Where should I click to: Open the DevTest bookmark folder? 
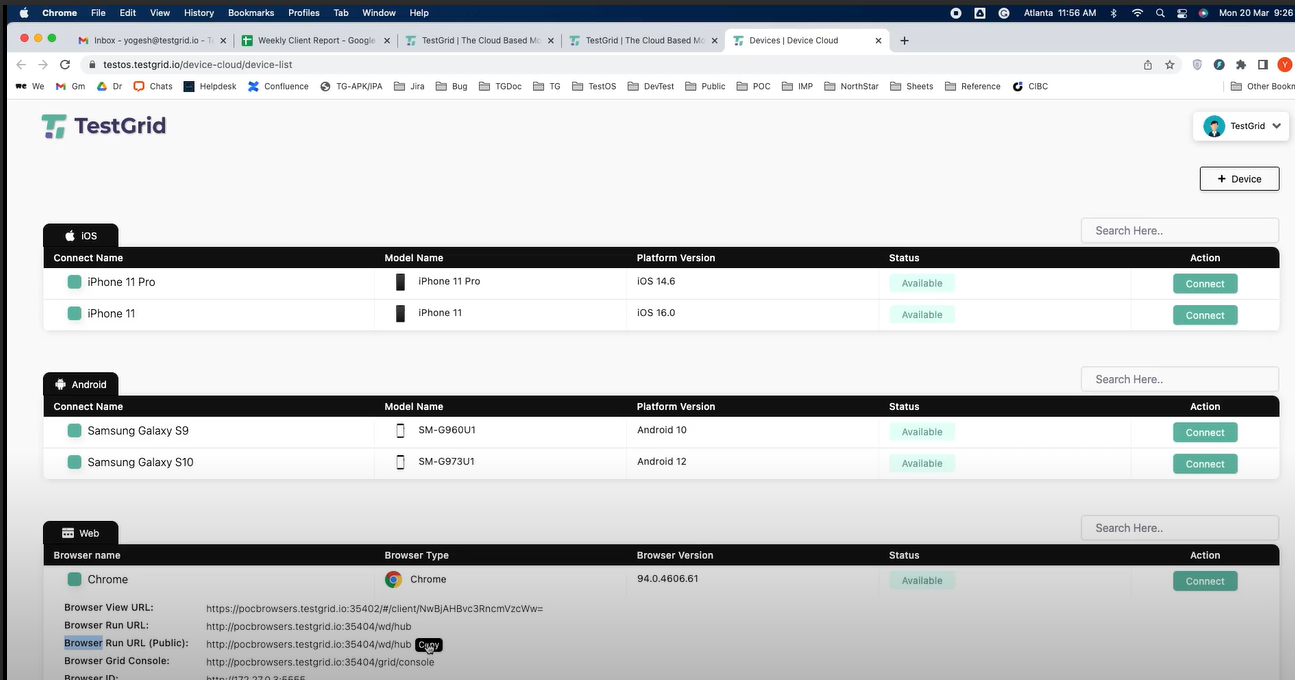[x=651, y=86]
